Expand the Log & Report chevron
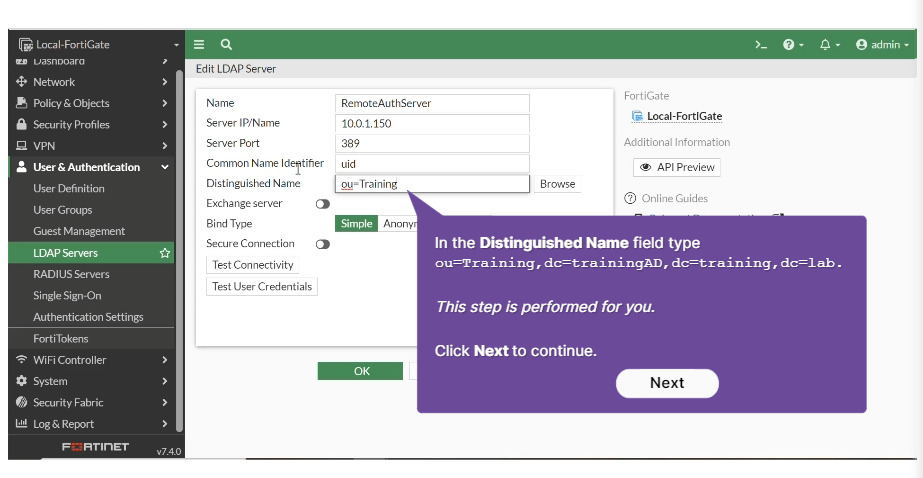Image resolution: width=923 pixels, height=478 pixels. point(165,423)
